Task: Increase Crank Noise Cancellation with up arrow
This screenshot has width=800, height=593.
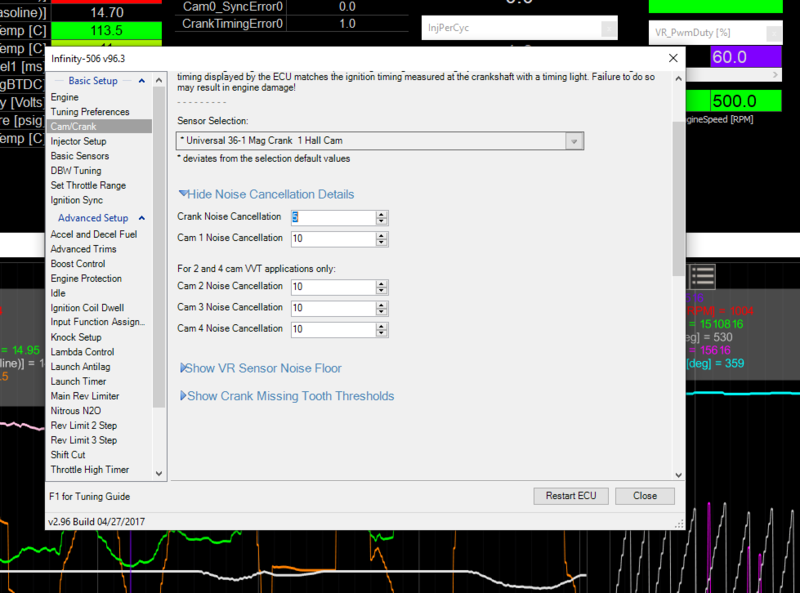Action: click(381, 213)
